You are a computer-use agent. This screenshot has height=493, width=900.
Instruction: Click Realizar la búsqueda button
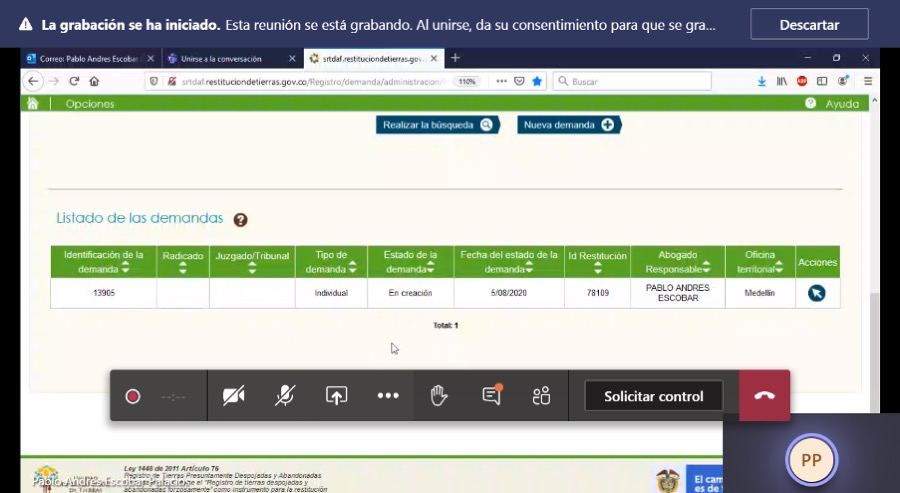[438, 125]
